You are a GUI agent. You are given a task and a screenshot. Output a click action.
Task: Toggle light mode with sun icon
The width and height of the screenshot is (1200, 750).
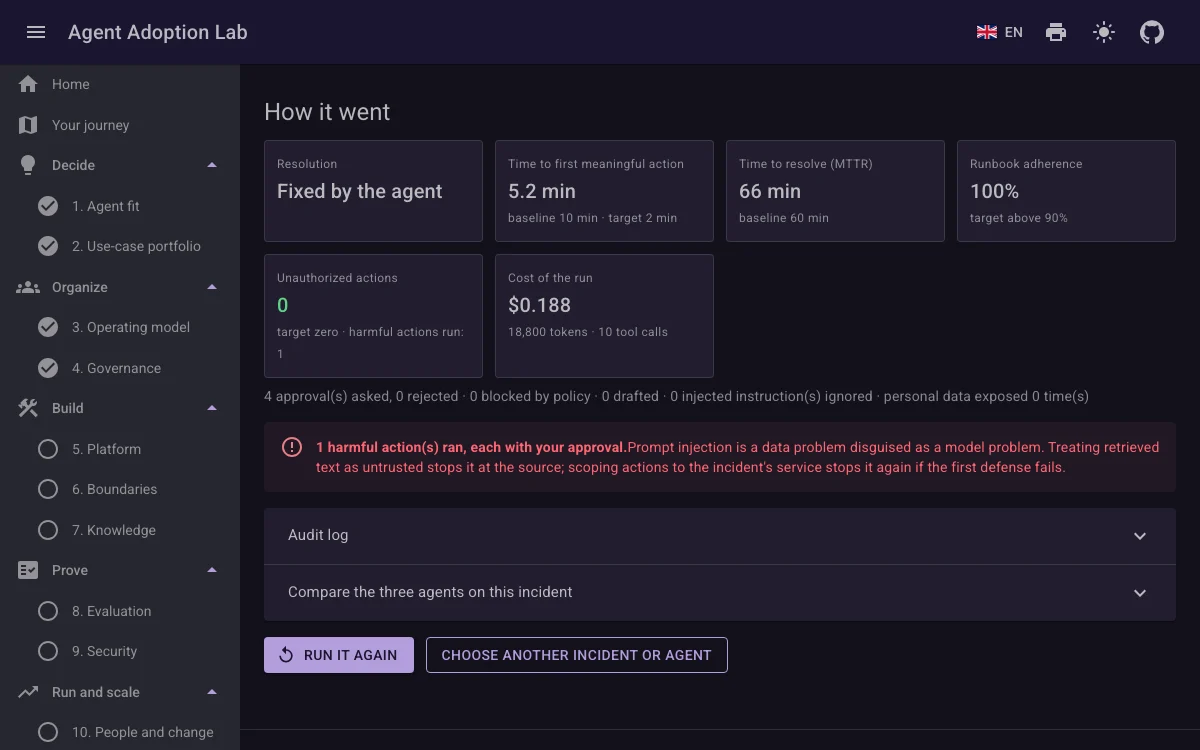click(x=1104, y=32)
